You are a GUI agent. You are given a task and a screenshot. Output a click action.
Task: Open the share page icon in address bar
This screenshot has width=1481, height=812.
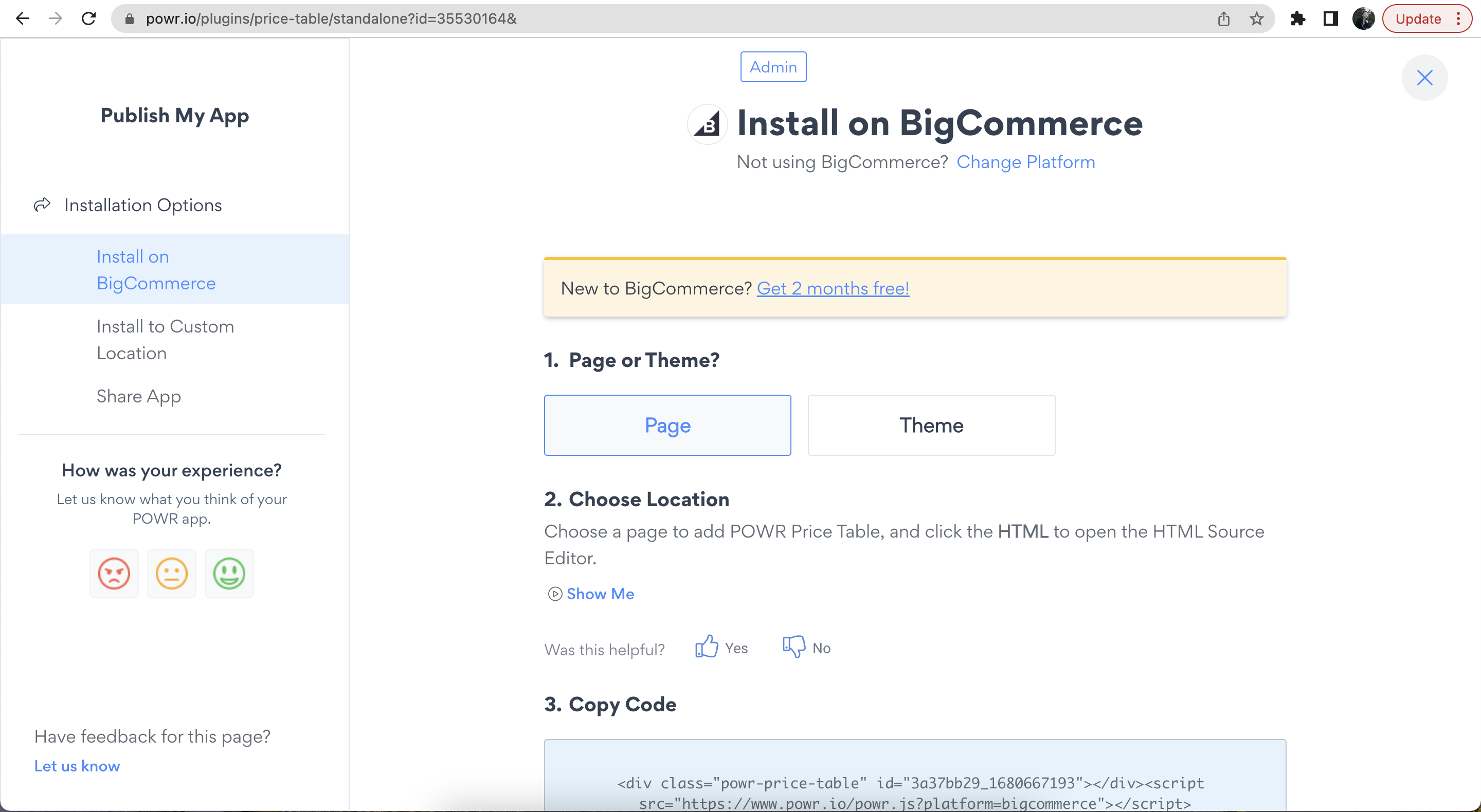click(x=1223, y=19)
